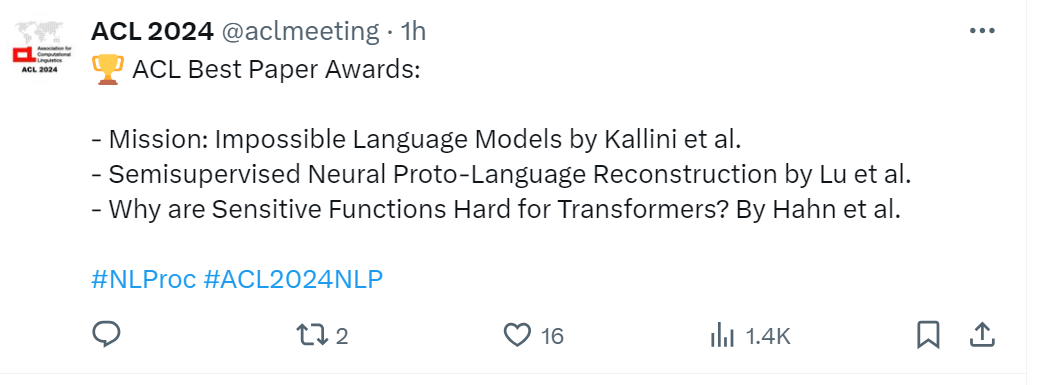Screen dimensions: 1044x385
Task: Follow the #NLProc hashtag
Action: pos(143,280)
